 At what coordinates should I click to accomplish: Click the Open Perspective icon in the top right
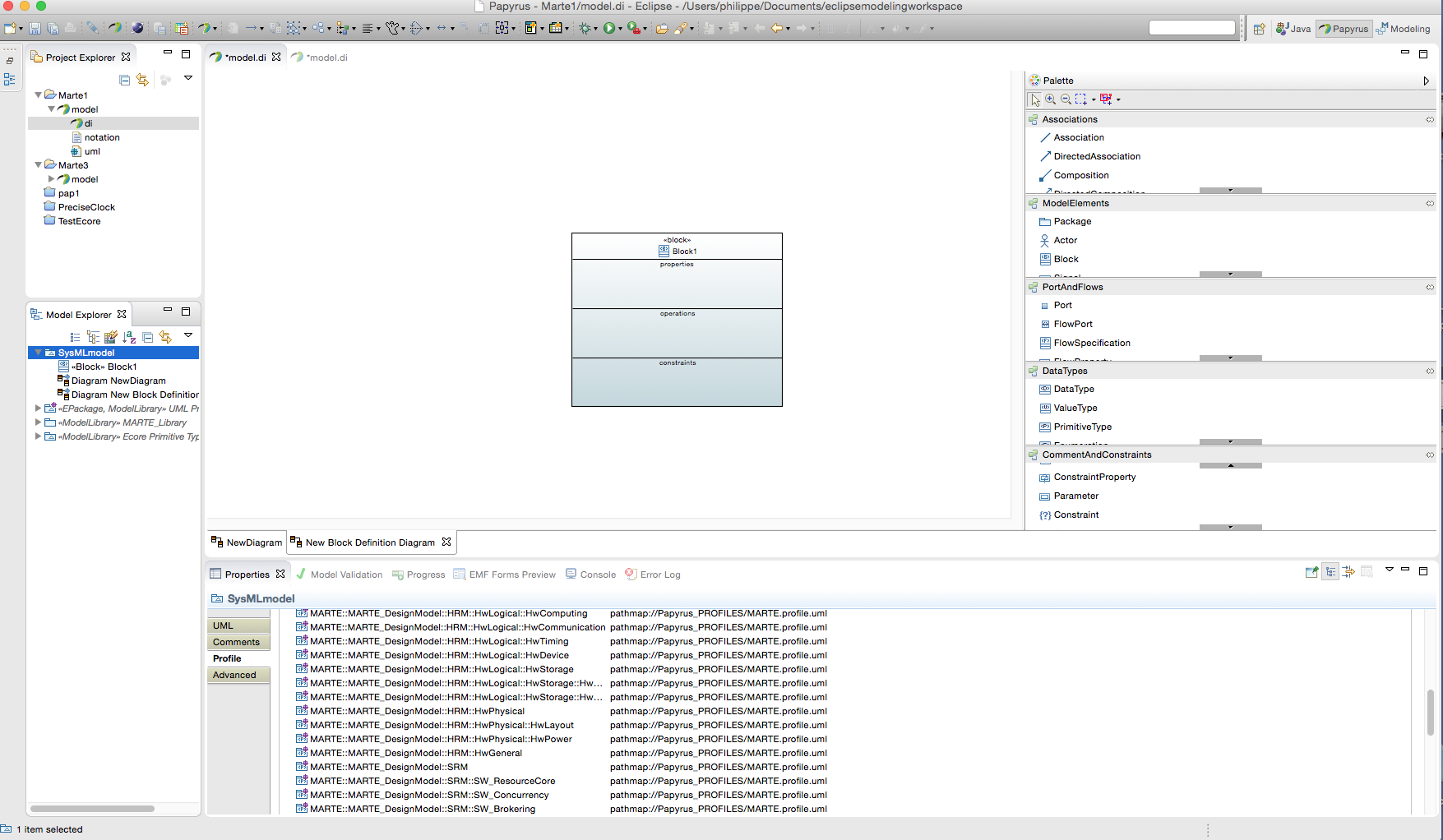click(x=1259, y=29)
